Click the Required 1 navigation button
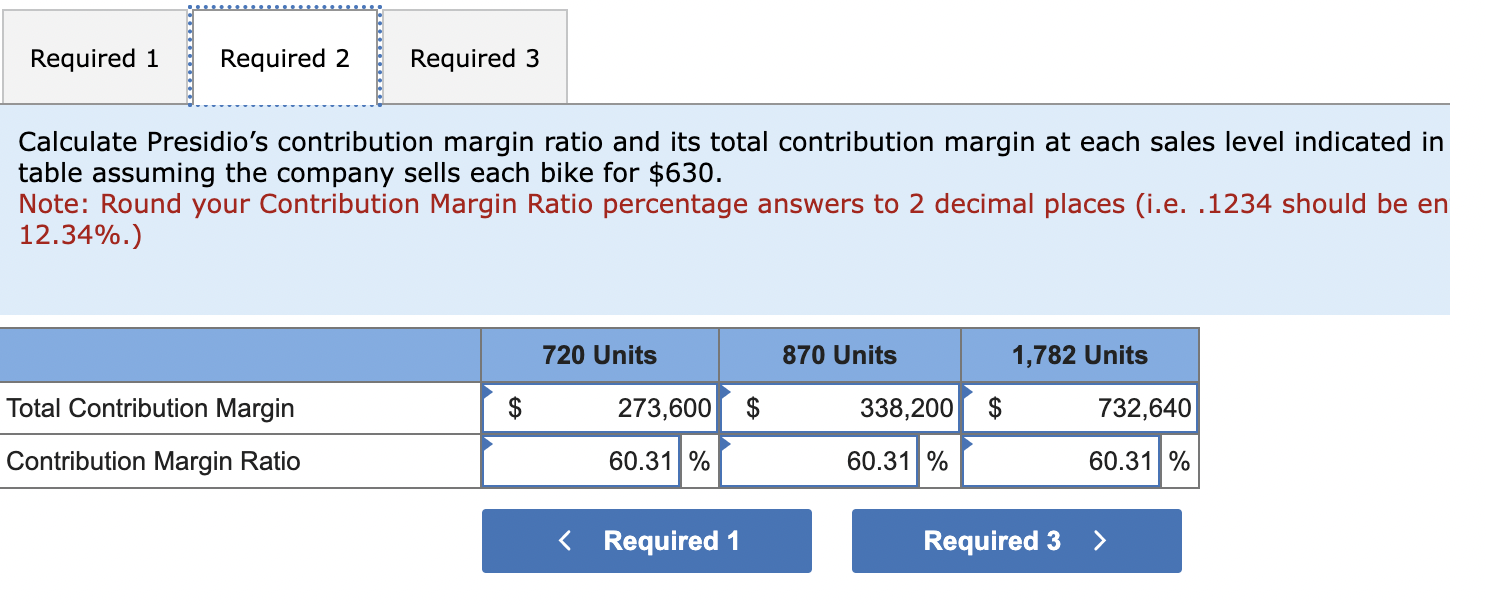The image size is (1486, 606). (x=646, y=541)
